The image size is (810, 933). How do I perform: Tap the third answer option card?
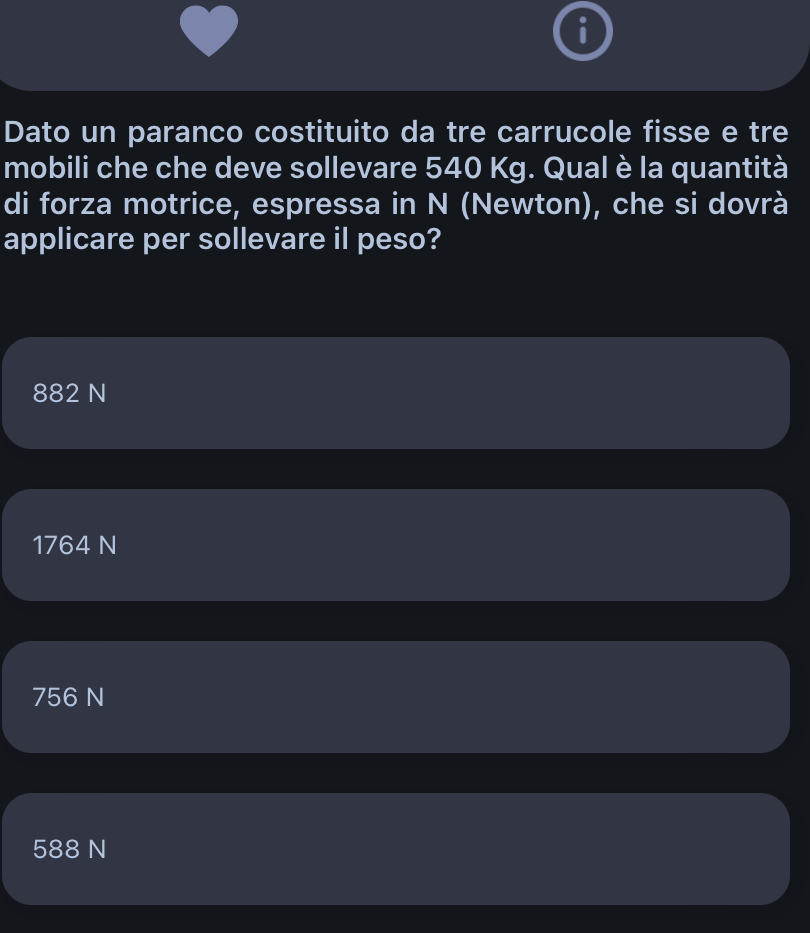pos(396,697)
